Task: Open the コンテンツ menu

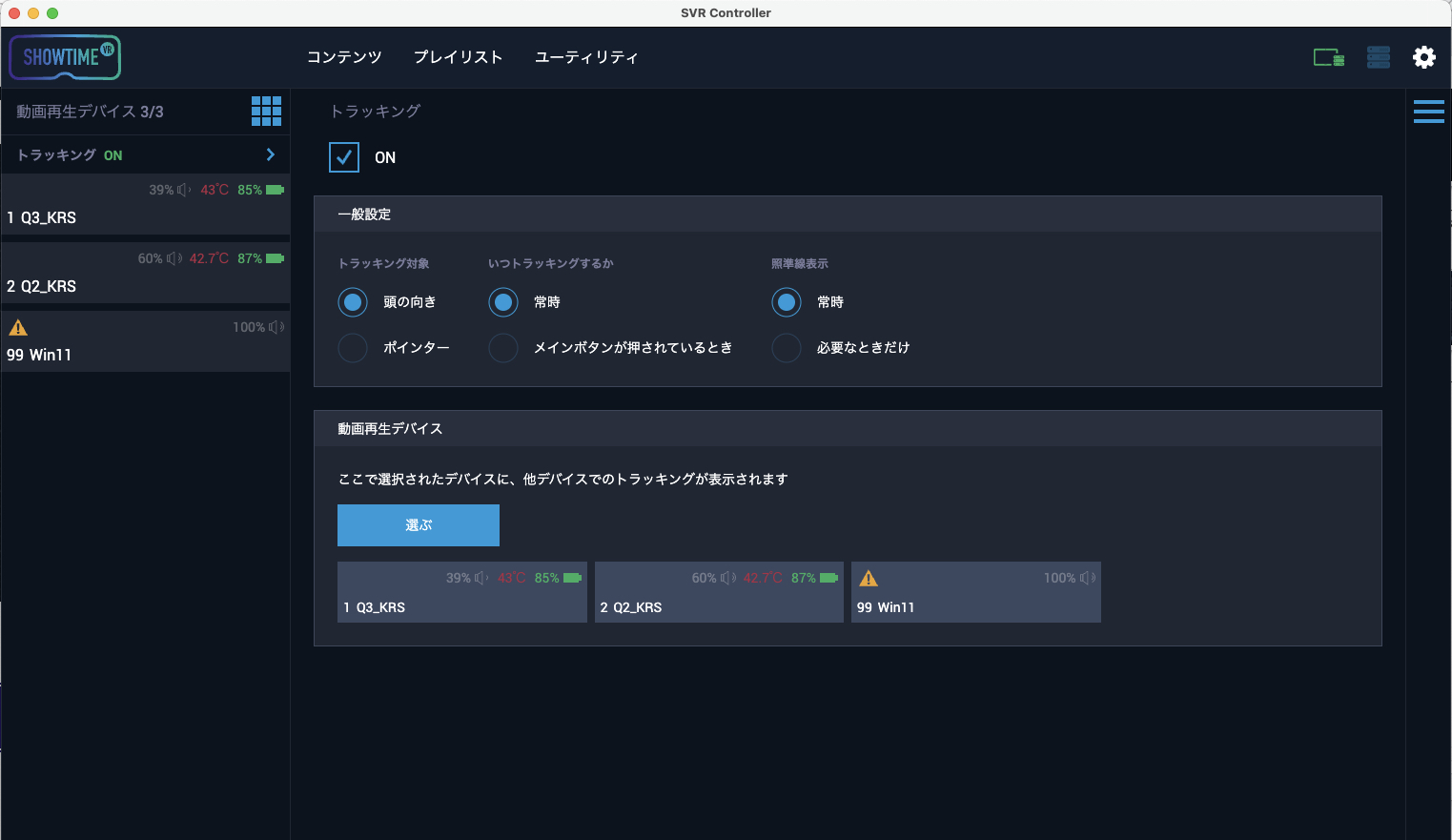Action: click(x=344, y=57)
